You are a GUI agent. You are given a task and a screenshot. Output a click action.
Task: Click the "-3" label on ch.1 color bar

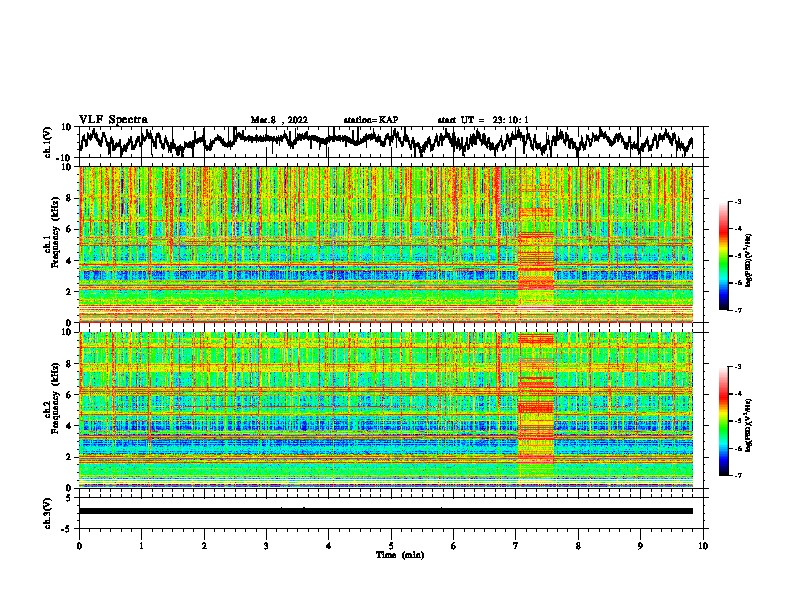click(738, 201)
